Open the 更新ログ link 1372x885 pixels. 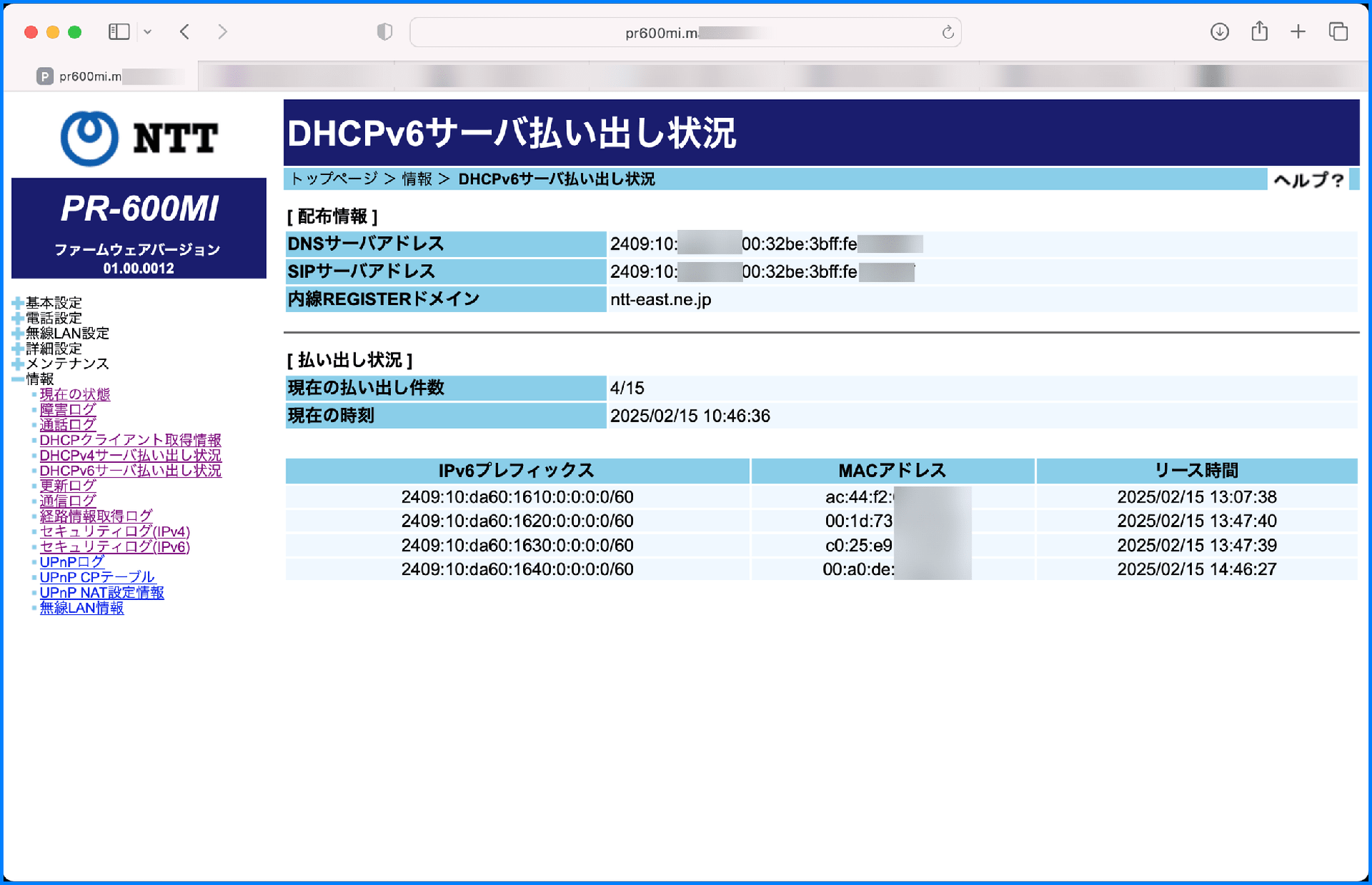[68, 486]
